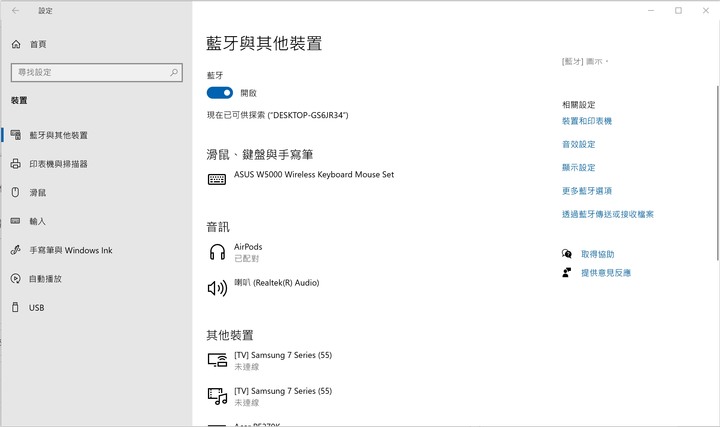The height and width of the screenshot is (427, 720).
Task: Click the 提供意見反應 feedback person icon
Action: click(567, 273)
